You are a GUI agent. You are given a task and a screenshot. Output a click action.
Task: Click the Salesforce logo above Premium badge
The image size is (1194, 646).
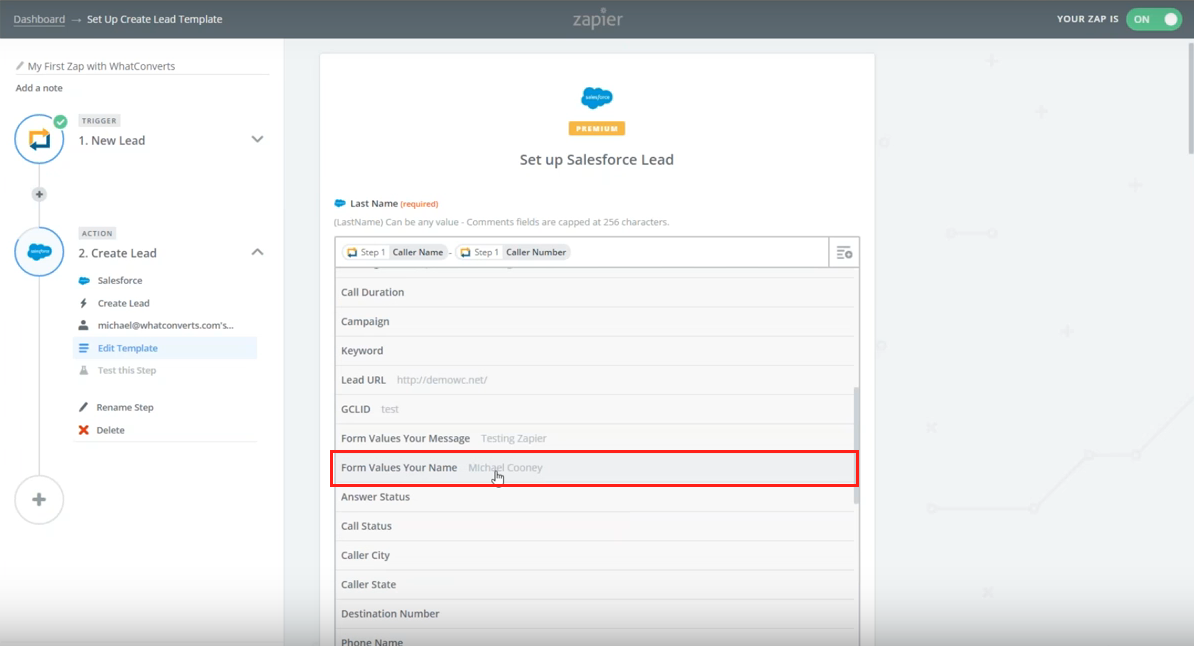pos(596,98)
